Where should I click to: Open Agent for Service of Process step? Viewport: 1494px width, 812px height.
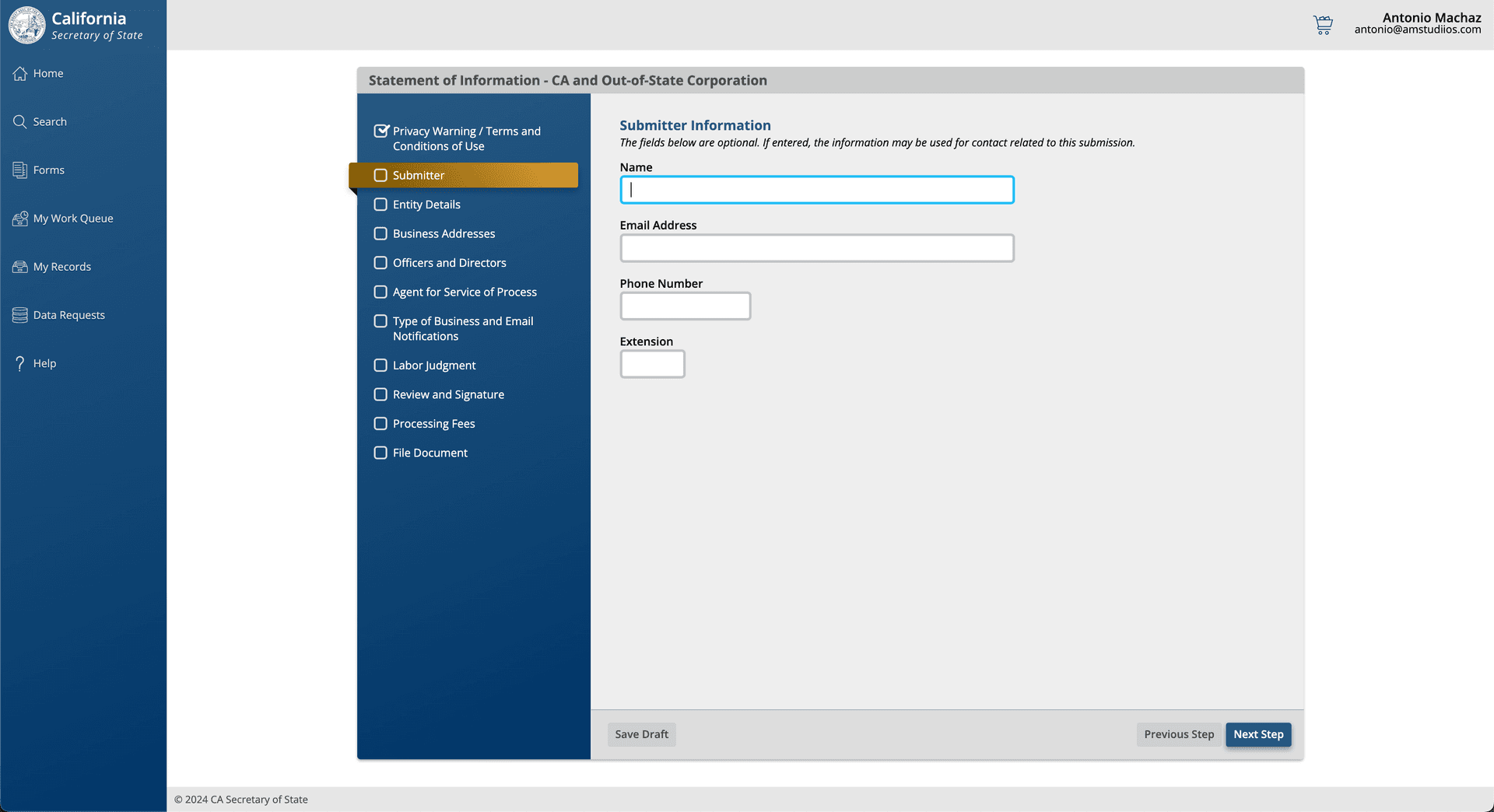(465, 292)
